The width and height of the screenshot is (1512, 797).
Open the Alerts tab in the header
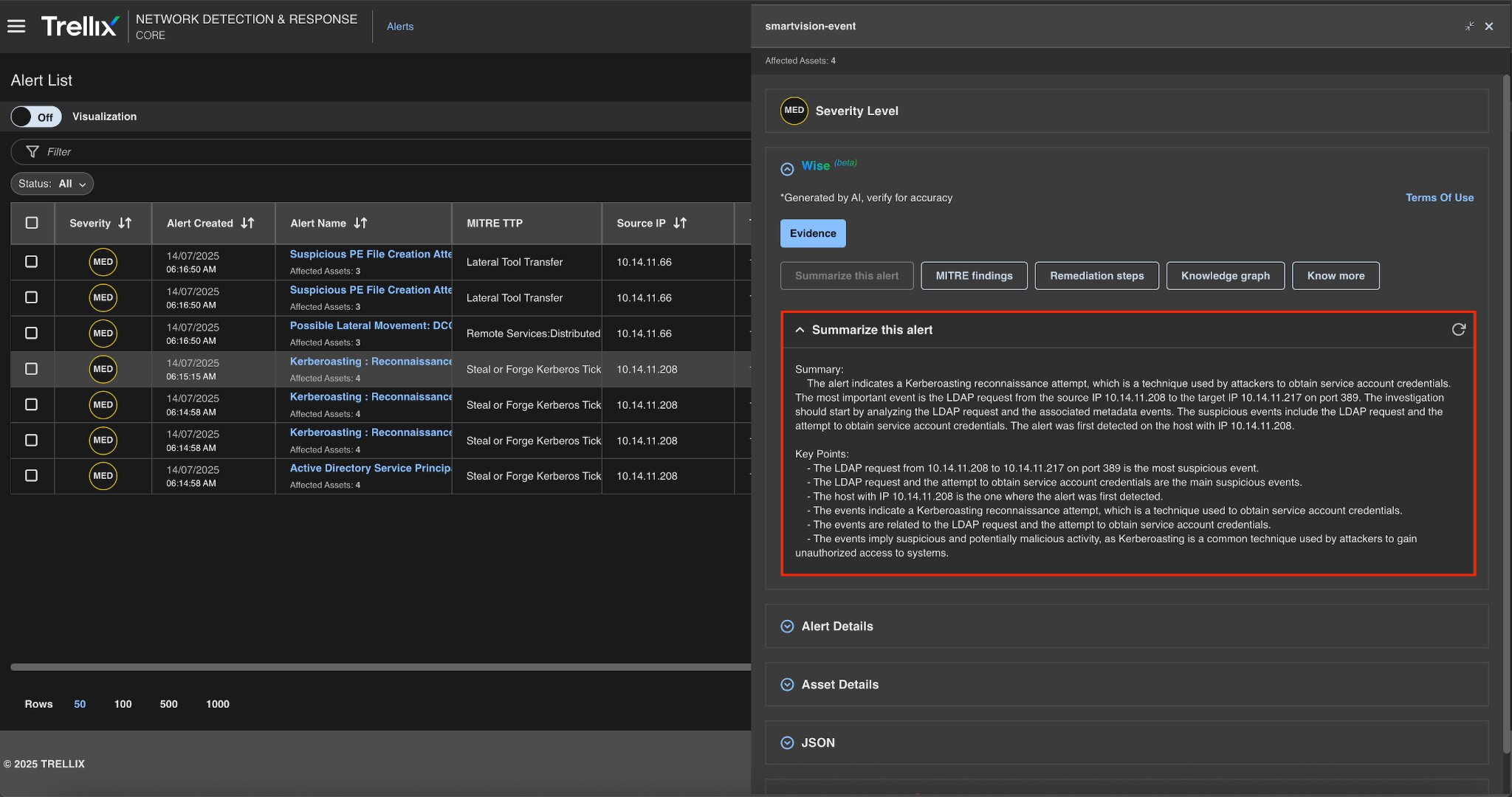(x=400, y=27)
